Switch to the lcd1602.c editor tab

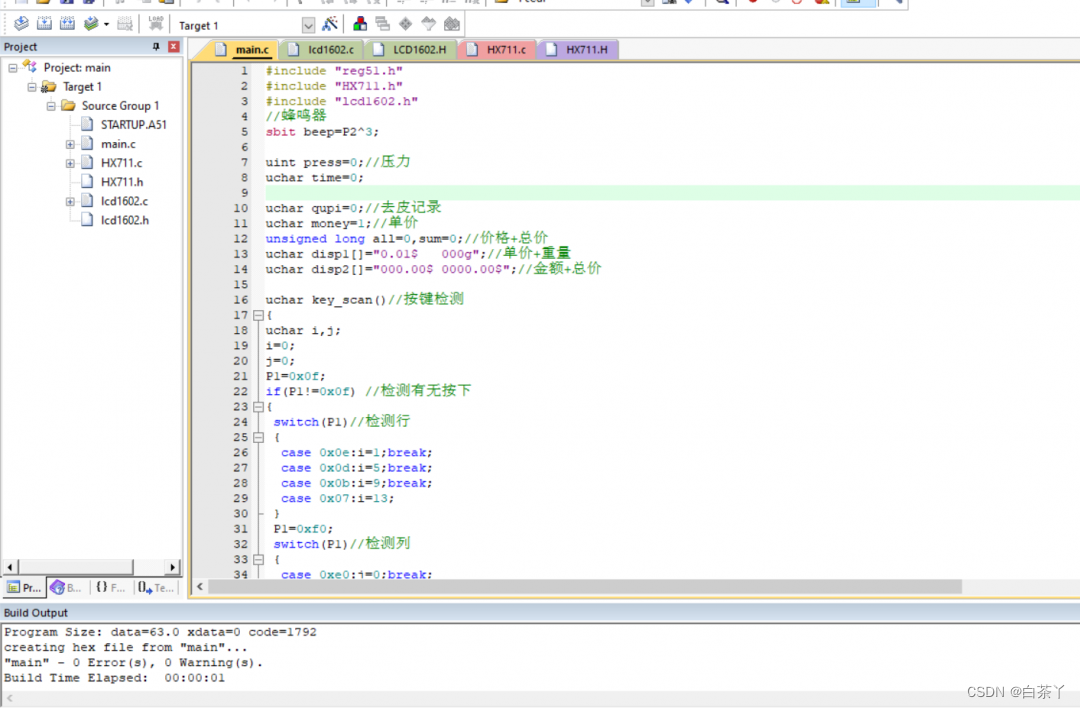pos(323,49)
